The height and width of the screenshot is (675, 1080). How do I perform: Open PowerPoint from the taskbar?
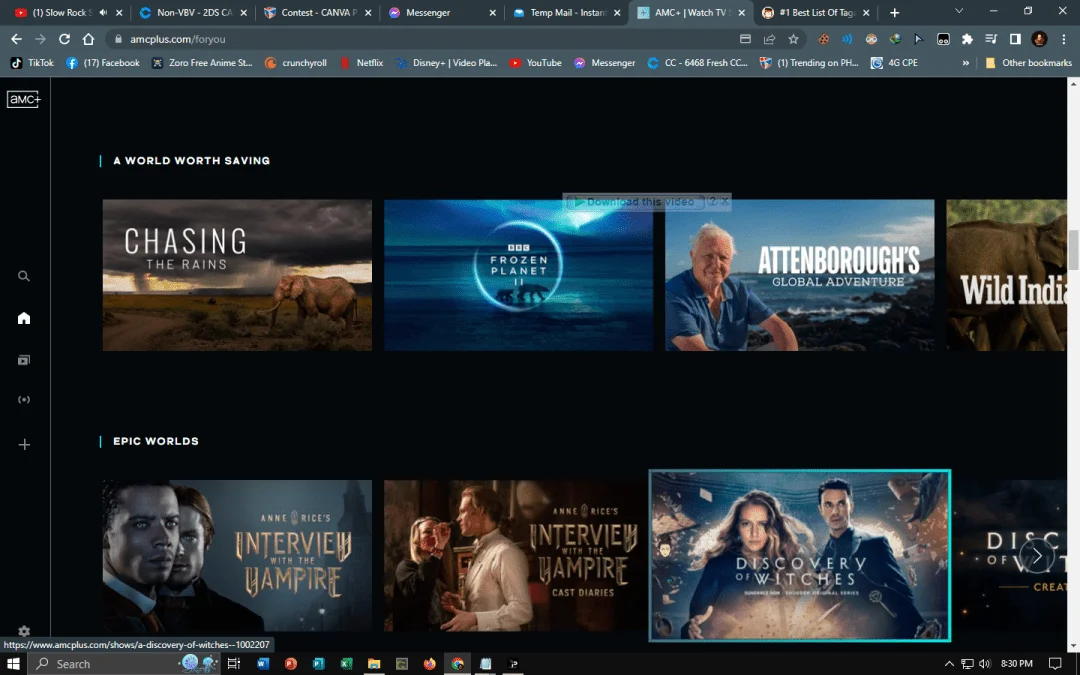pos(291,663)
